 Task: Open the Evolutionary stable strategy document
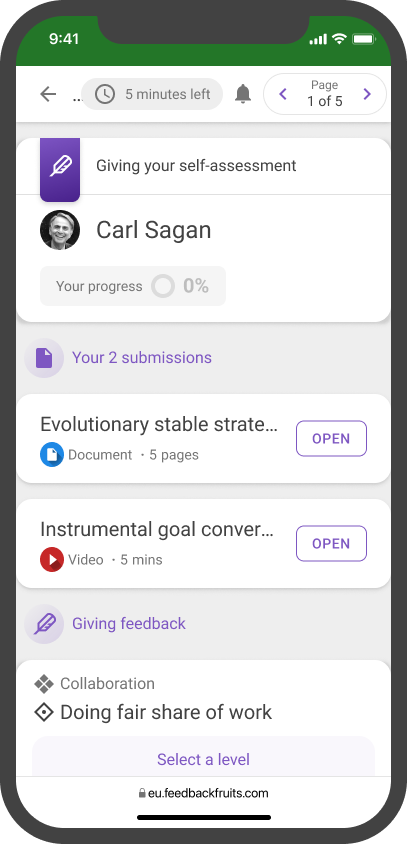[x=331, y=439]
